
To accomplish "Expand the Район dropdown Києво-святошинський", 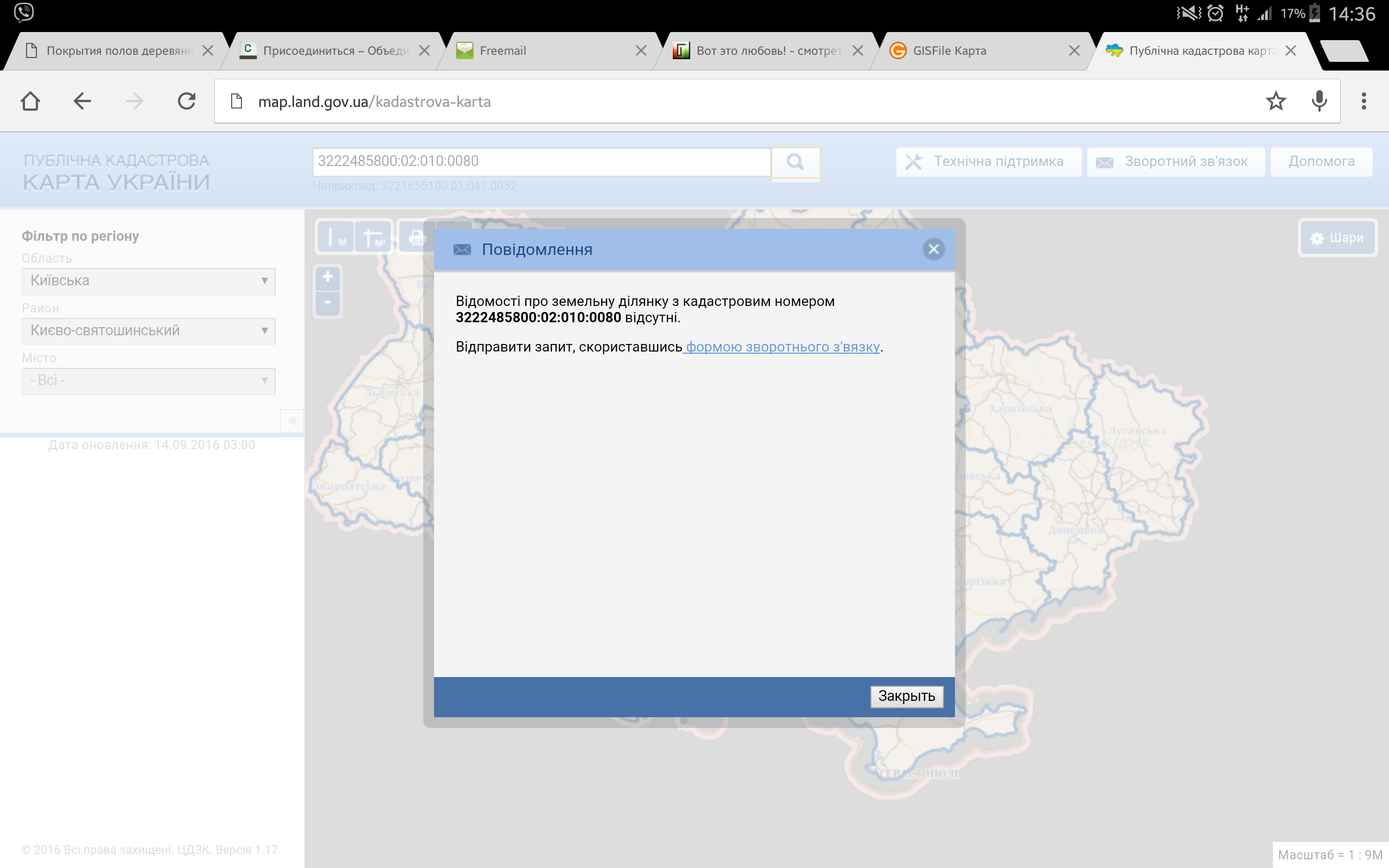I will pyautogui.click(x=148, y=331).
